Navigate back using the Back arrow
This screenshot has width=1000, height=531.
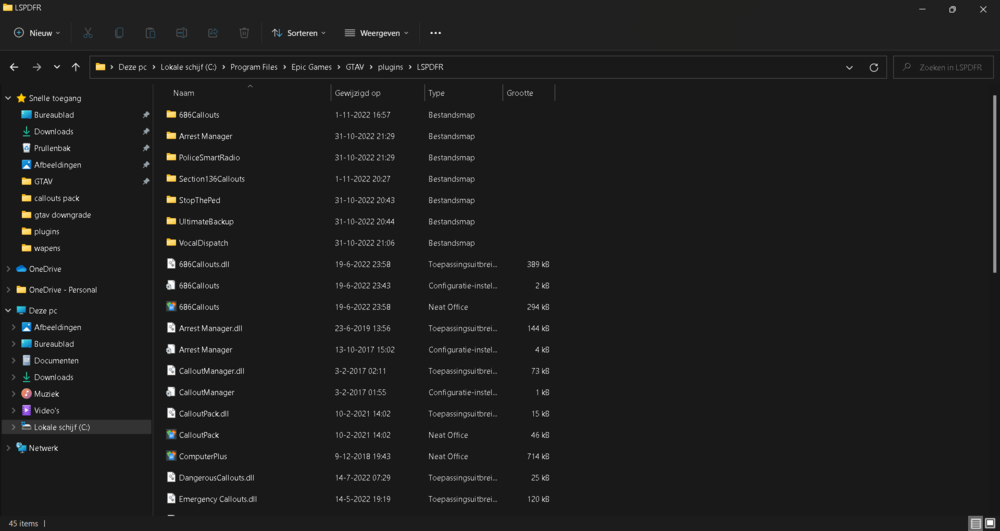click(x=14, y=67)
